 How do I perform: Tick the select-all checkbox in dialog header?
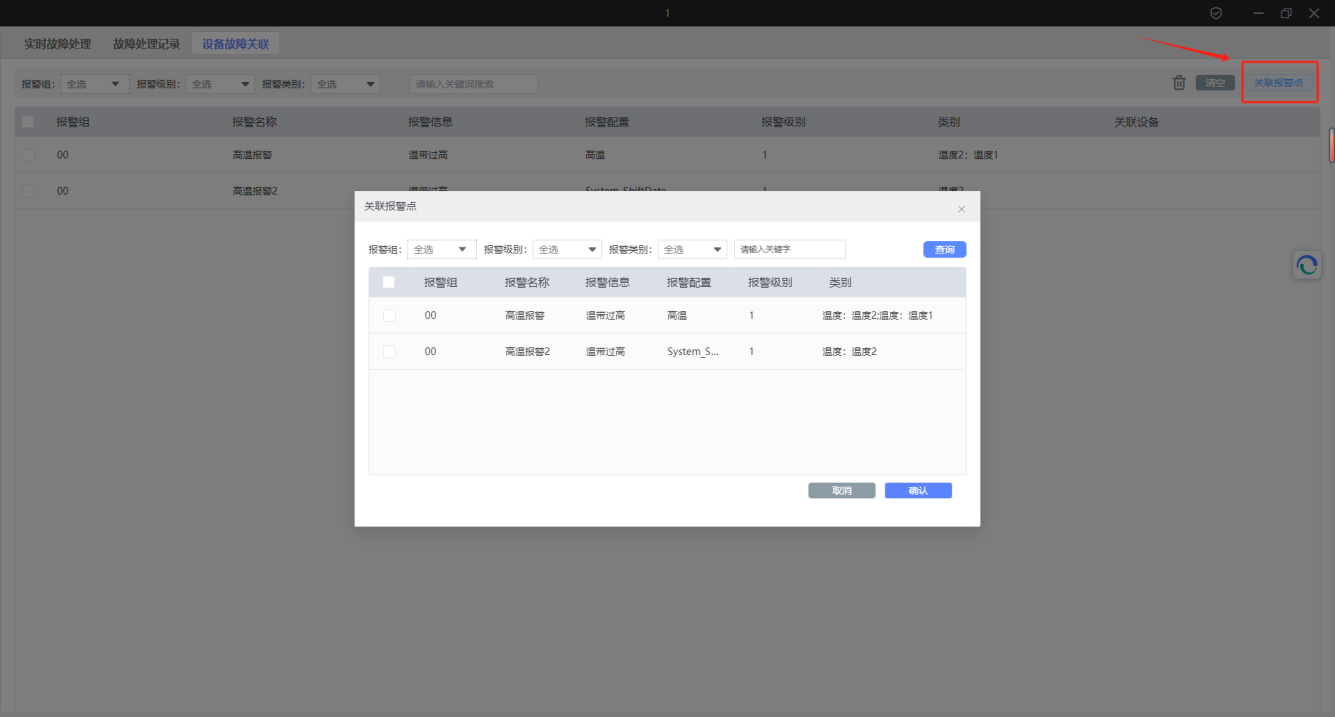pos(389,282)
